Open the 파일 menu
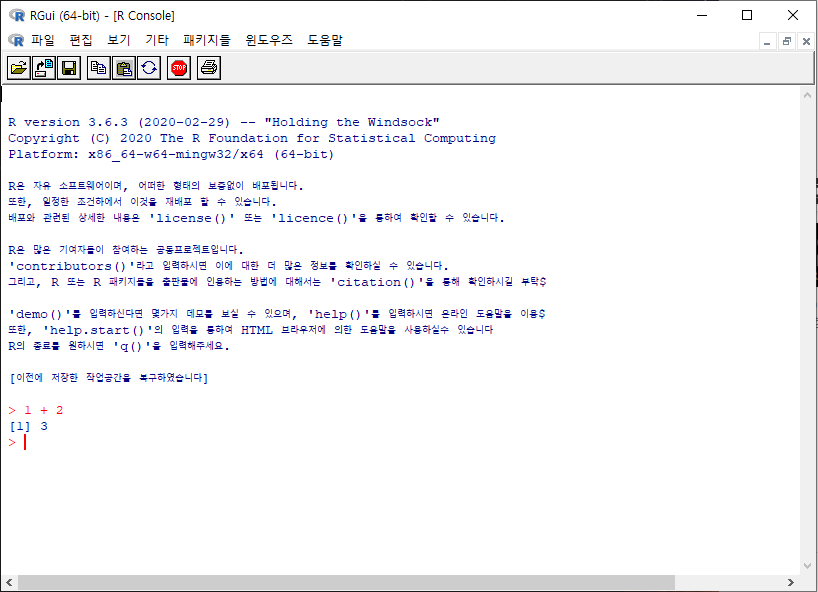Screen dimensions: 818x592 pos(42,40)
